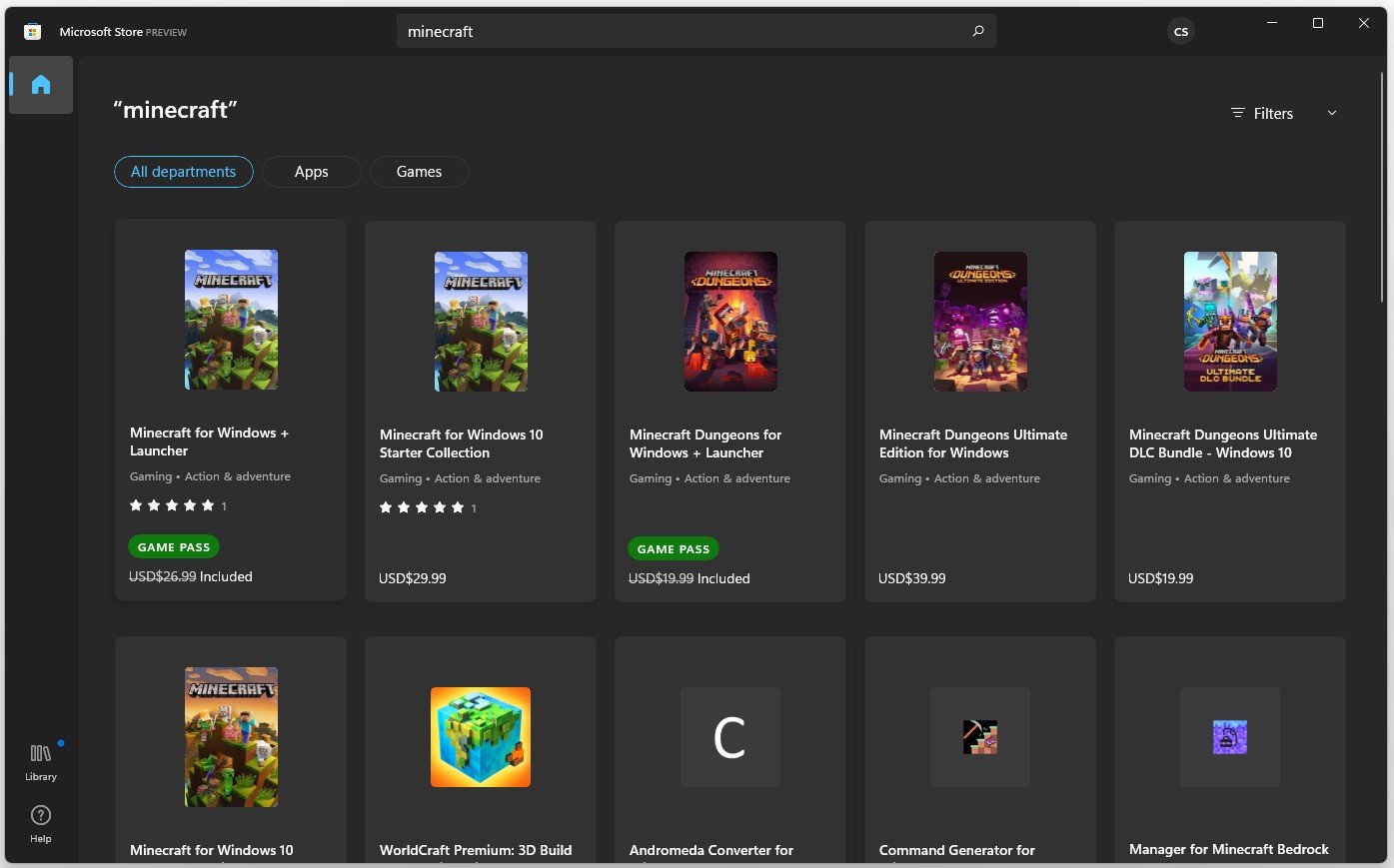Image resolution: width=1394 pixels, height=868 pixels.
Task: Click the Andromeda Converter for title
Action: click(711, 850)
